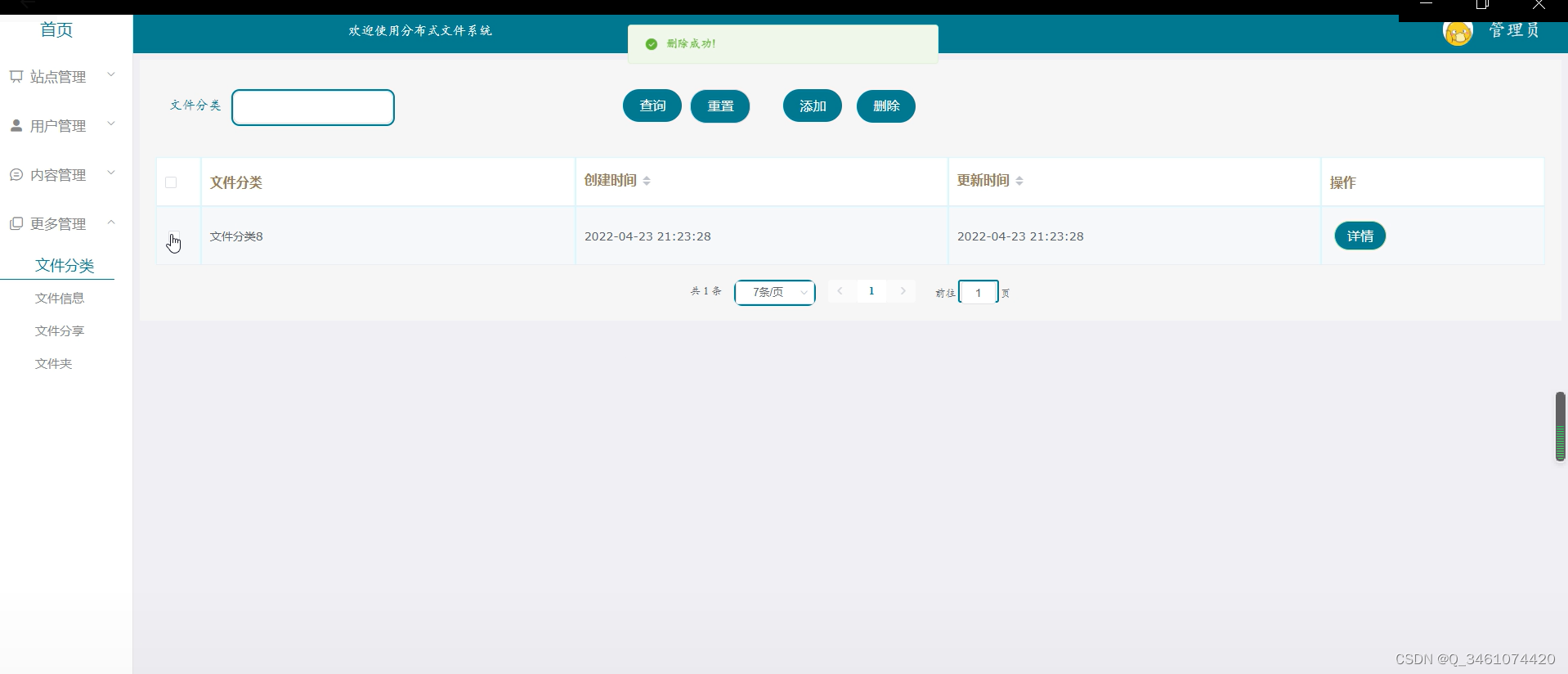
Task: Go to next page arrow
Action: point(903,291)
